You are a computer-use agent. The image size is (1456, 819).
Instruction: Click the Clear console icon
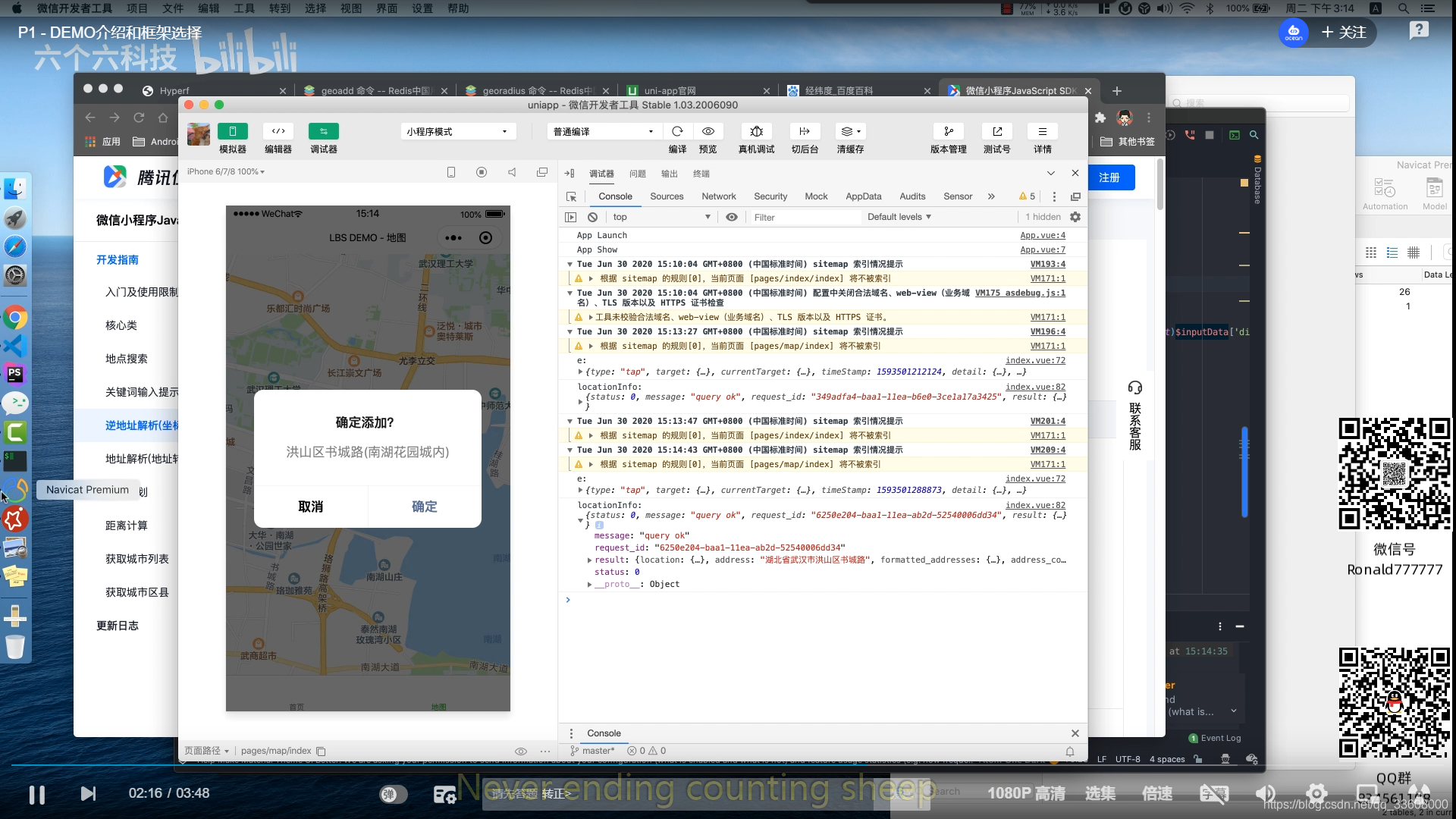tap(592, 217)
